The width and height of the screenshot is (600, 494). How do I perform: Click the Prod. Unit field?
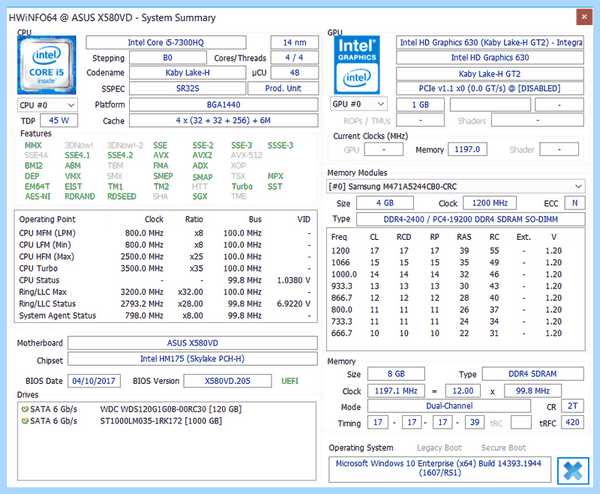[283, 88]
